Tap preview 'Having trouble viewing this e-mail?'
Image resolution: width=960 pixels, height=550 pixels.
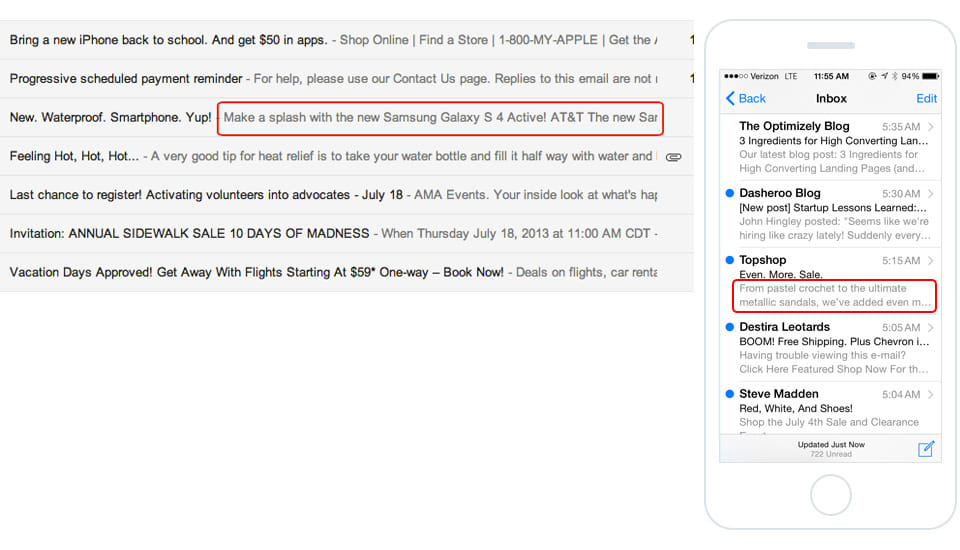(822, 355)
